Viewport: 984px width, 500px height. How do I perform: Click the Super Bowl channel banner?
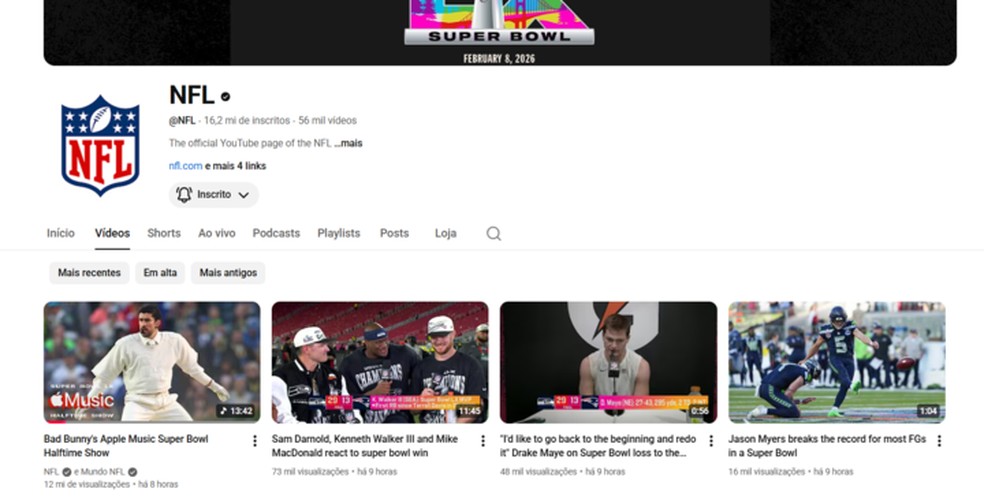click(500, 33)
